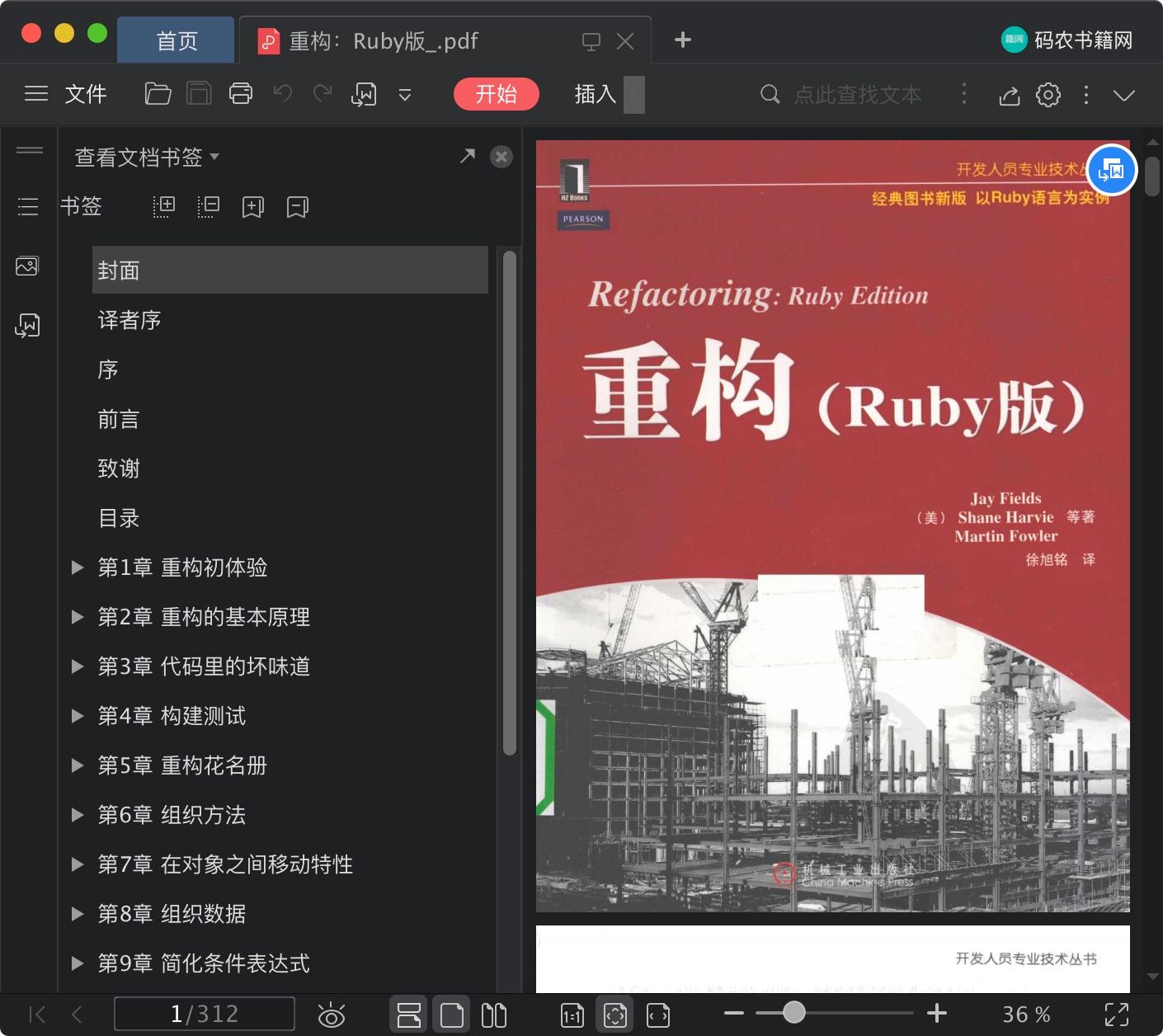Screen dimensions: 1163x1036
Task: Jump to the first page
Action: [37, 1015]
